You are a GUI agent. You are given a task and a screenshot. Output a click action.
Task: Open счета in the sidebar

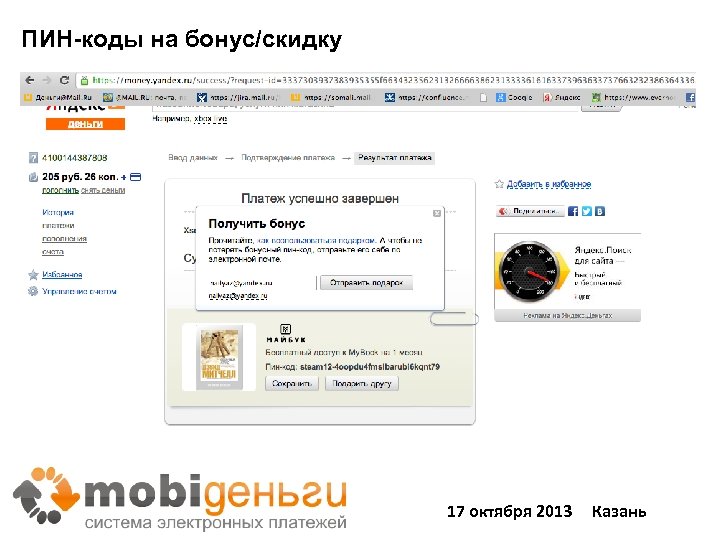click(53, 252)
